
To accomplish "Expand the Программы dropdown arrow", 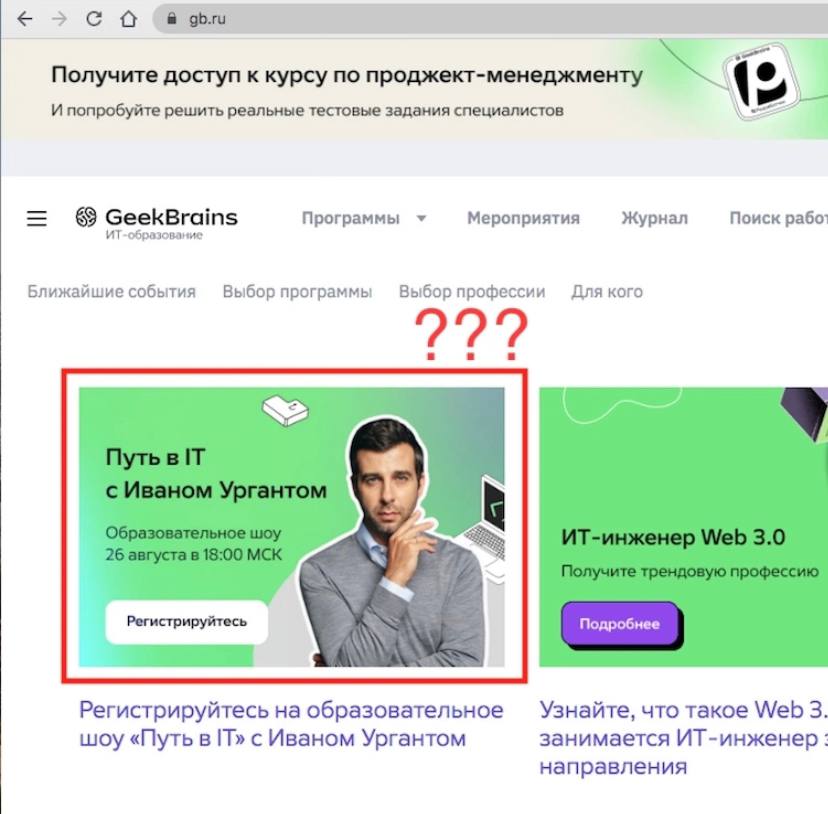I will point(421,218).
